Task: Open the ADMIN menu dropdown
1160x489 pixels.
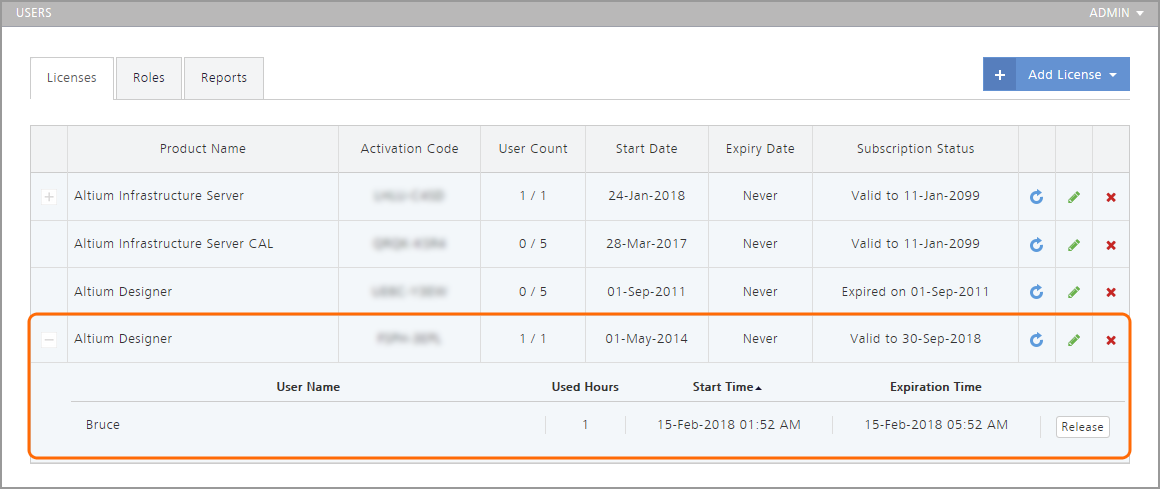Action: (1116, 13)
